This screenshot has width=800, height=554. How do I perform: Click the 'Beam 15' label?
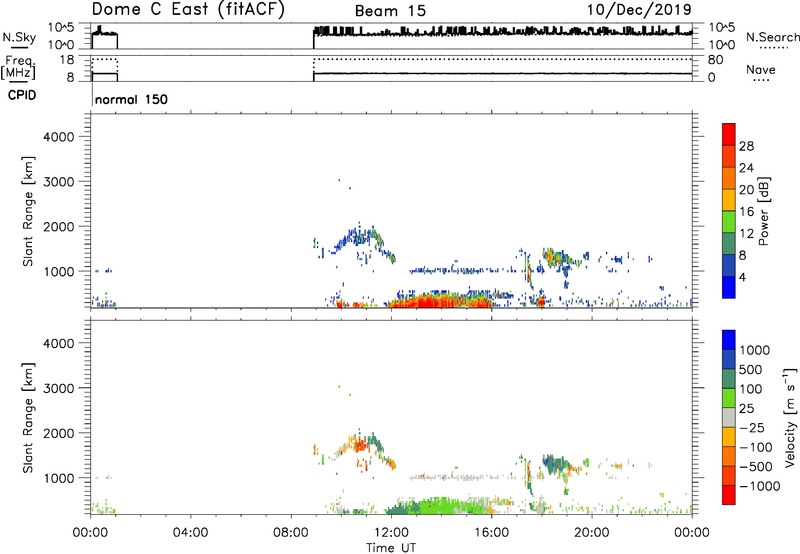point(390,11)
